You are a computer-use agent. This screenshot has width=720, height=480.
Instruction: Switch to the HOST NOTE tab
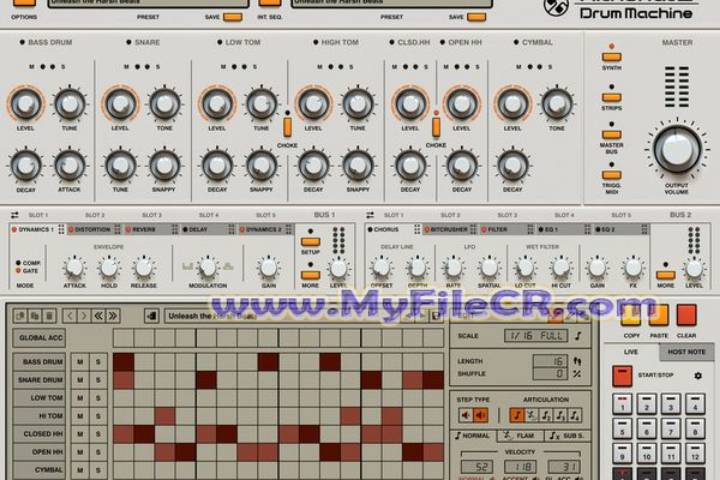686,352
